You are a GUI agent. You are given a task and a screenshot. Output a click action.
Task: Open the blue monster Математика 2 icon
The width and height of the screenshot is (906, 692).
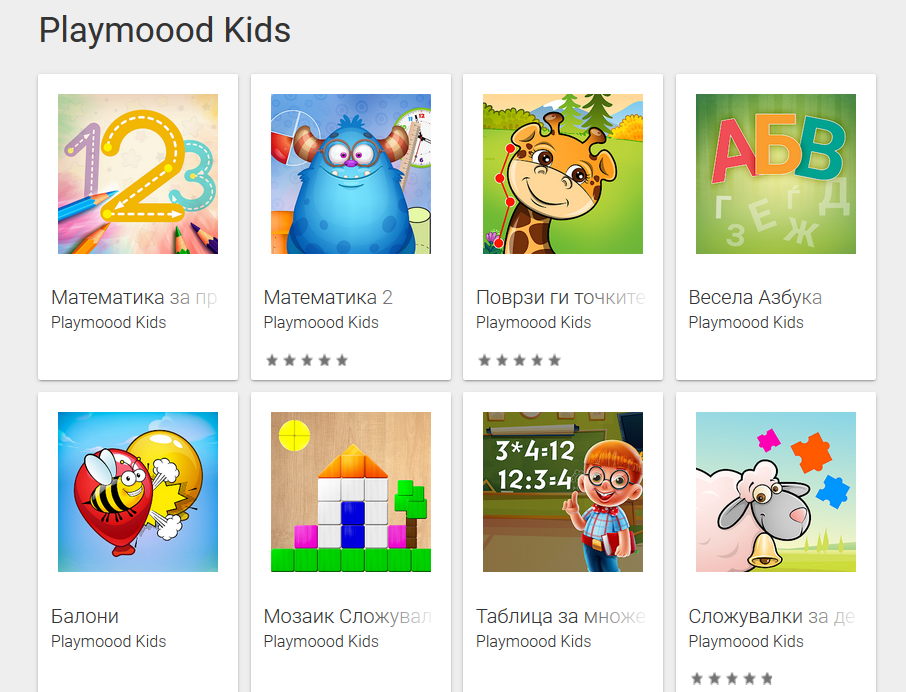pos(351,174)
